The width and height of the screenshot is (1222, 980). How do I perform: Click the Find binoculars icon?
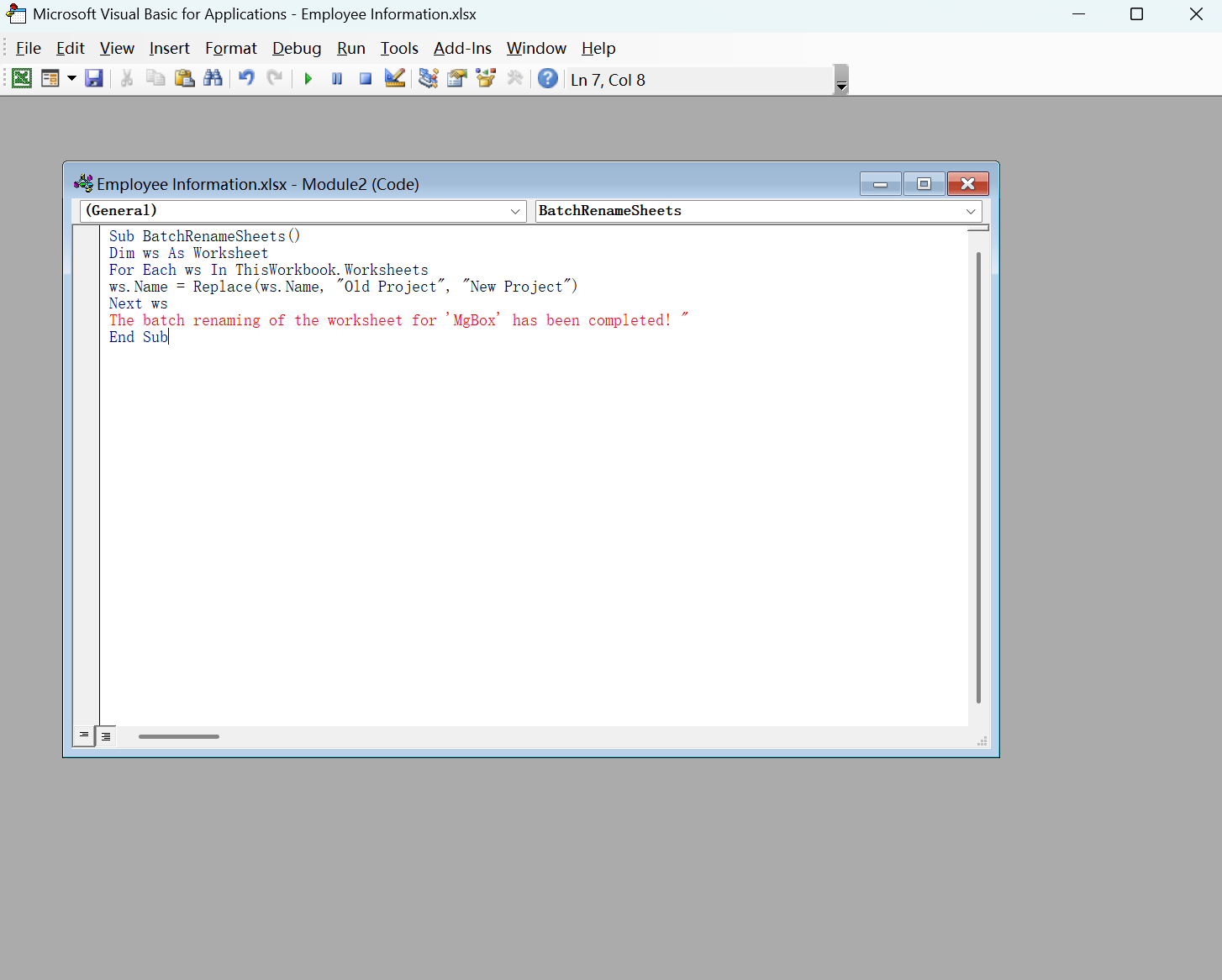213,79
